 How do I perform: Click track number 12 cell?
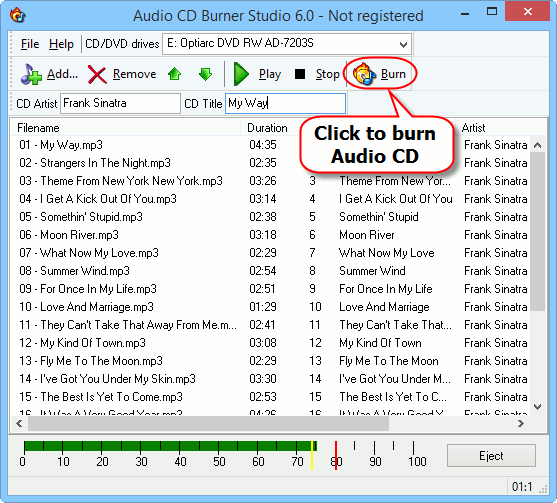[315, 343]
